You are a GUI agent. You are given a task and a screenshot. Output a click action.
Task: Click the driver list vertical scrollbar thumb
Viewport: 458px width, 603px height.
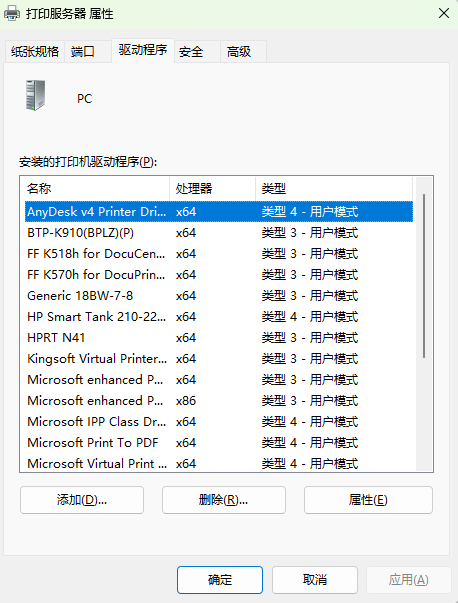[424, 276]
